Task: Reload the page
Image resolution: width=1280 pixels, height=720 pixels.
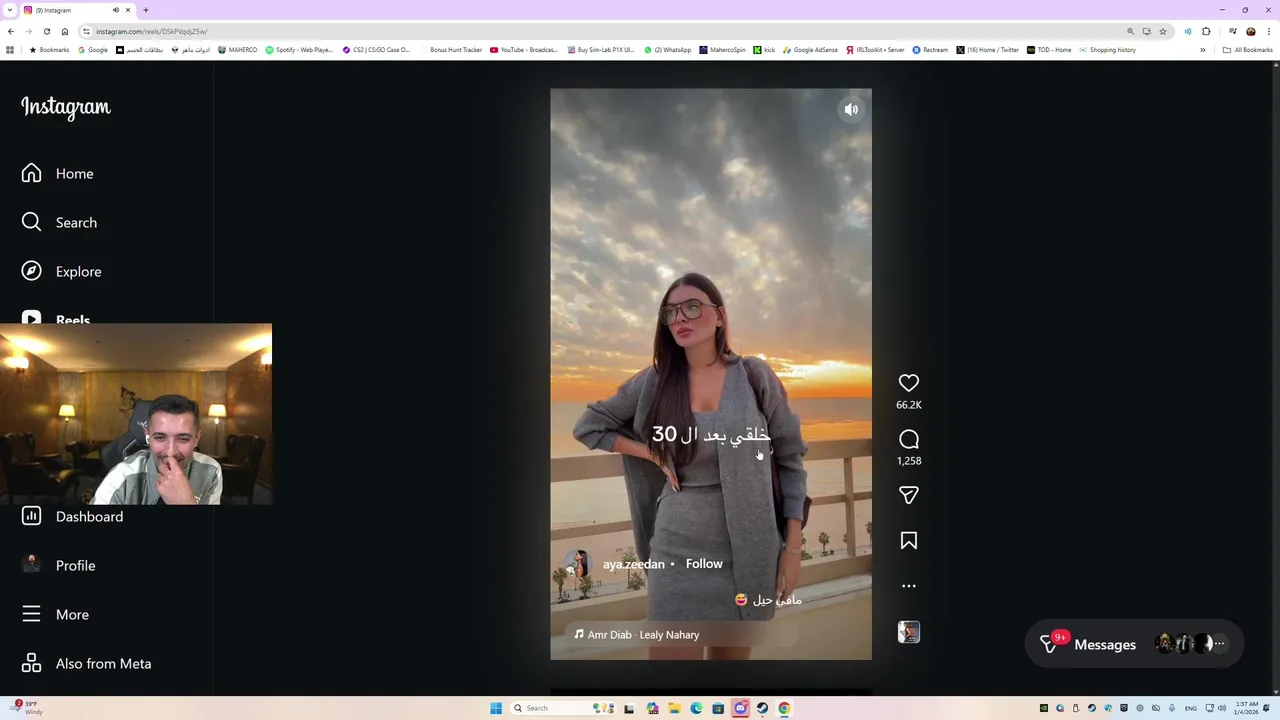Action: (46, 31)
